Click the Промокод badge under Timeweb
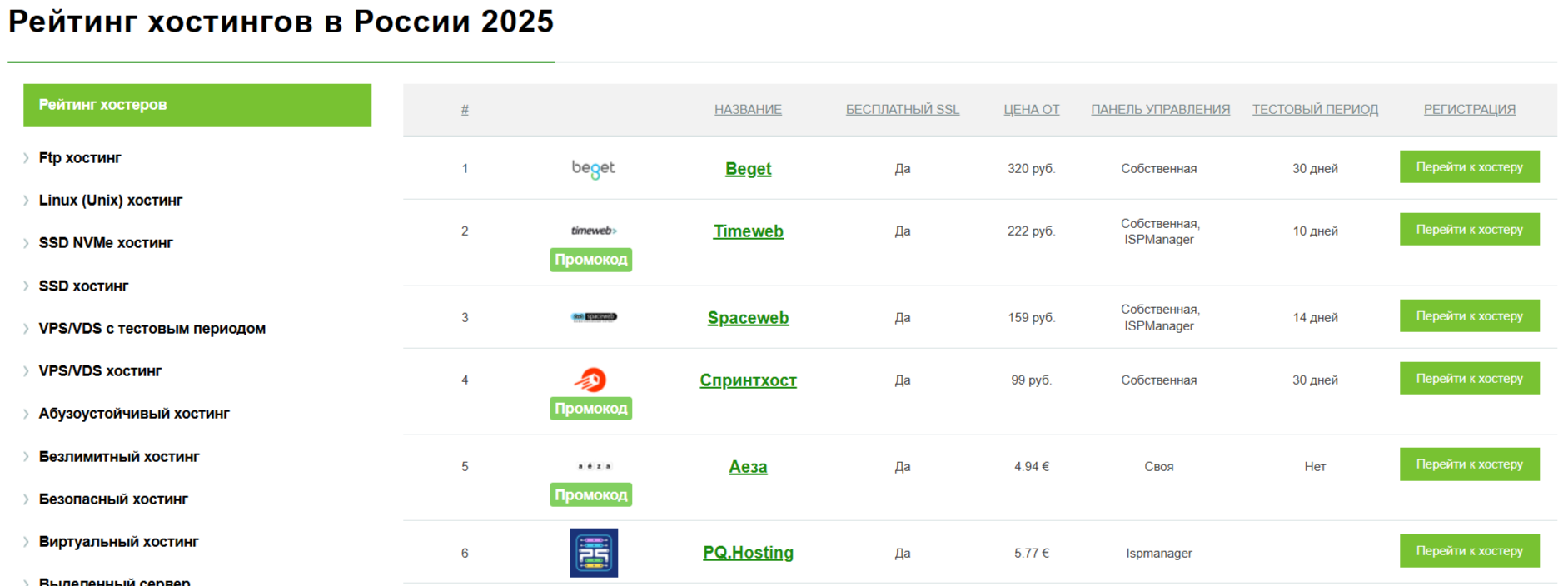 click(x=591, y=260)
